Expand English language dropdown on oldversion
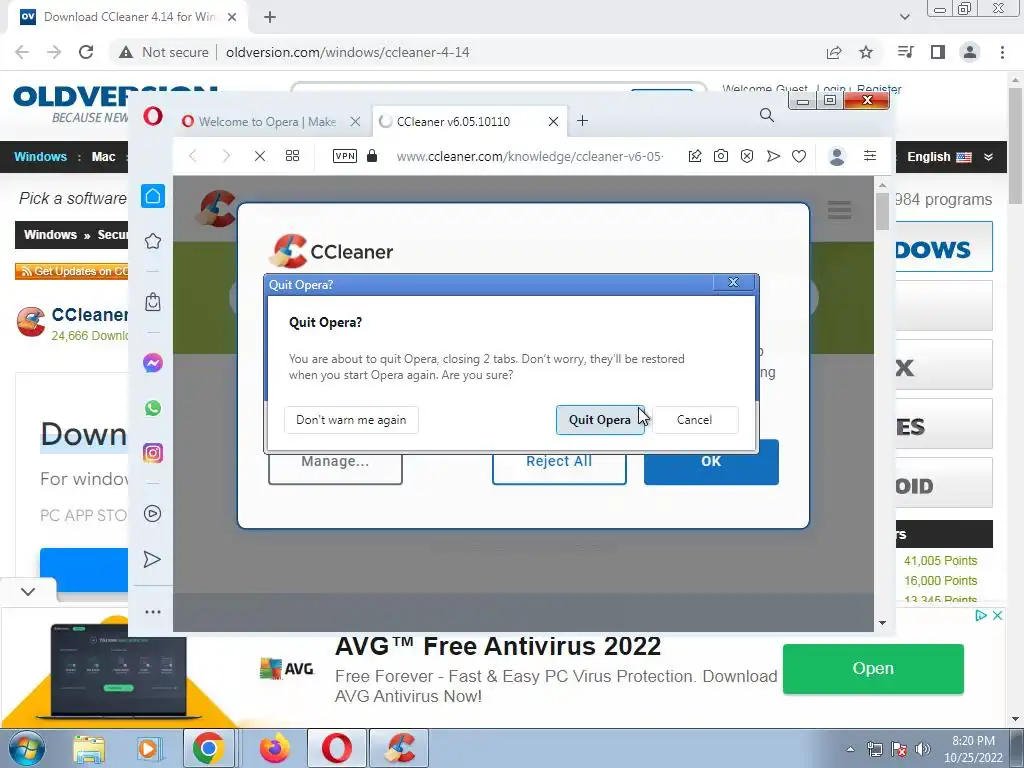The image size is (1024, 768). click(x=950, y=157)
